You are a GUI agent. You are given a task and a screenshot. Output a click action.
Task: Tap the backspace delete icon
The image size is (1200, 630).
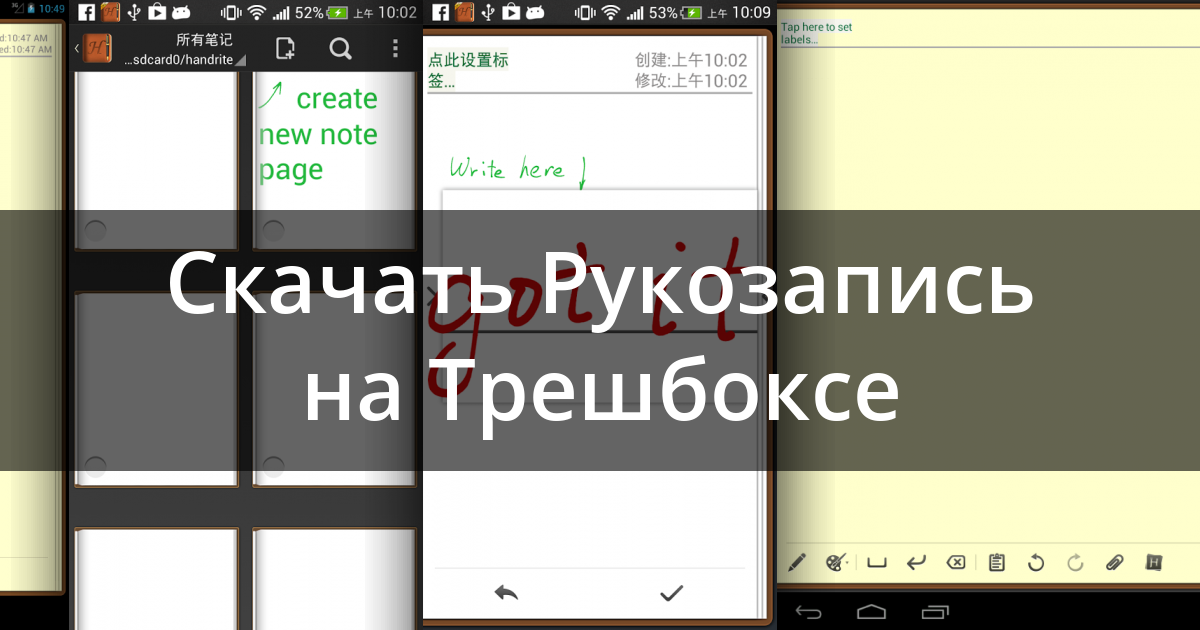956,562
